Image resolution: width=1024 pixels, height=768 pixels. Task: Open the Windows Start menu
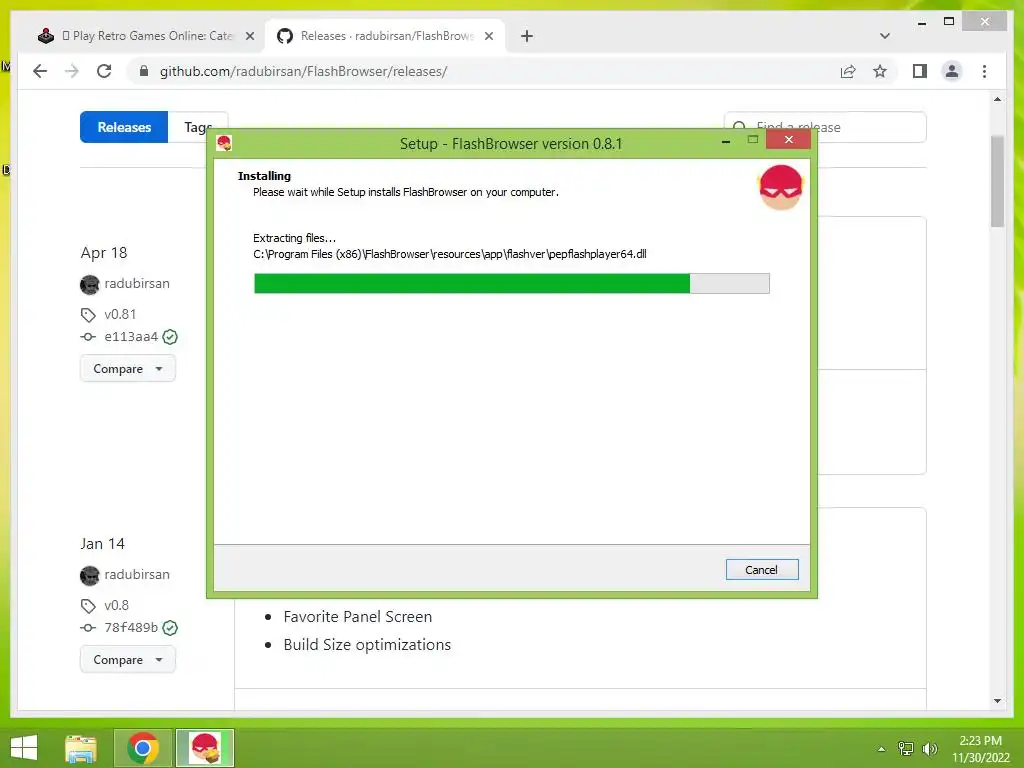click(x=24, y=748)
